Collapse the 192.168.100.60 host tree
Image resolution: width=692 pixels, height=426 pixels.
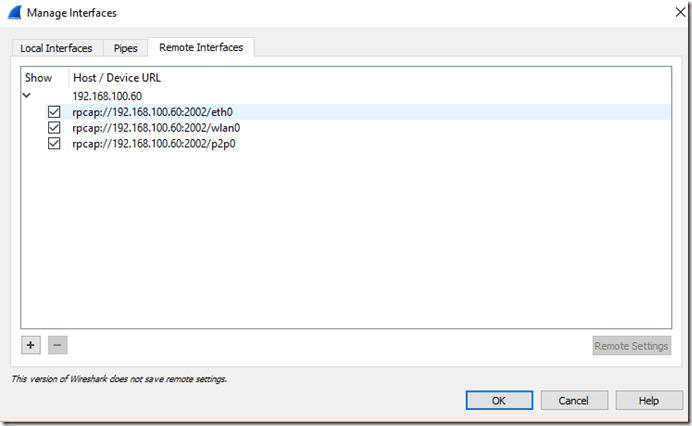(x=27, y=96)
